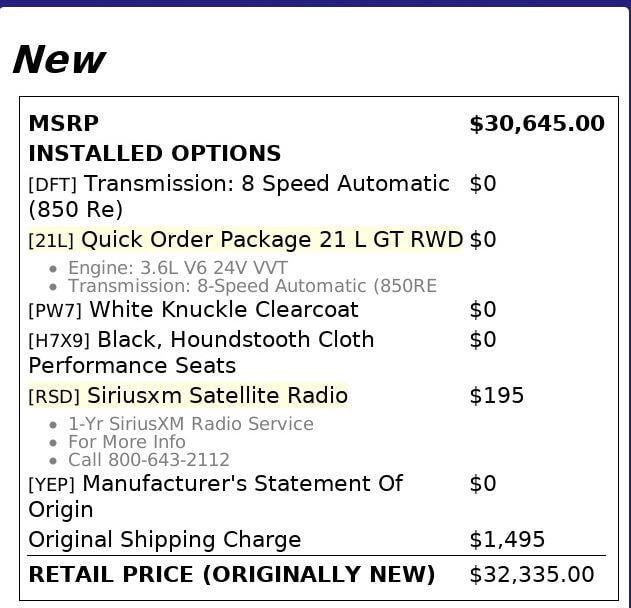
Task: Click the $1,495 shipping charge amount
Action: 507,540
